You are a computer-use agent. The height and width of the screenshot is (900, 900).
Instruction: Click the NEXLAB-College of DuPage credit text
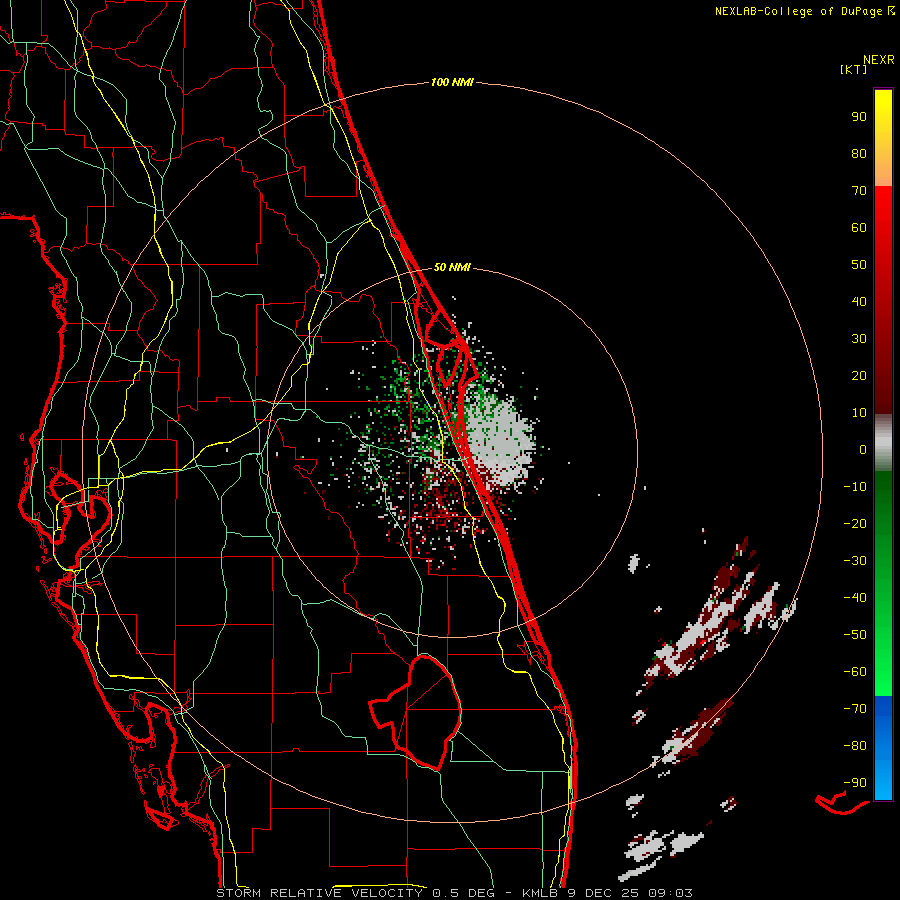[804, 11]
